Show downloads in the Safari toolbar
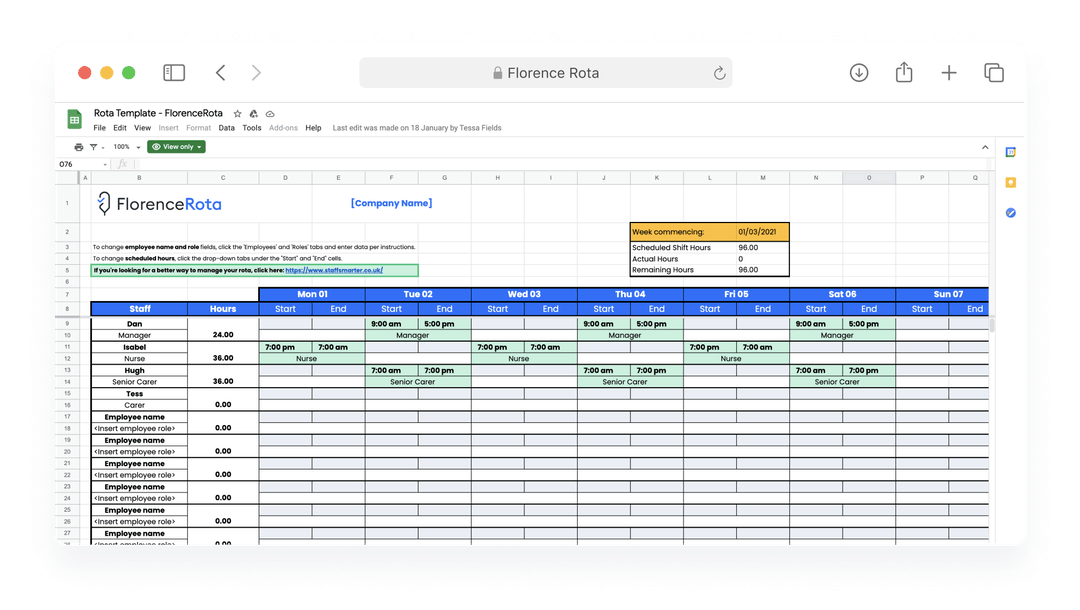This screenshot has height=610, width=1080. point(859,72)
